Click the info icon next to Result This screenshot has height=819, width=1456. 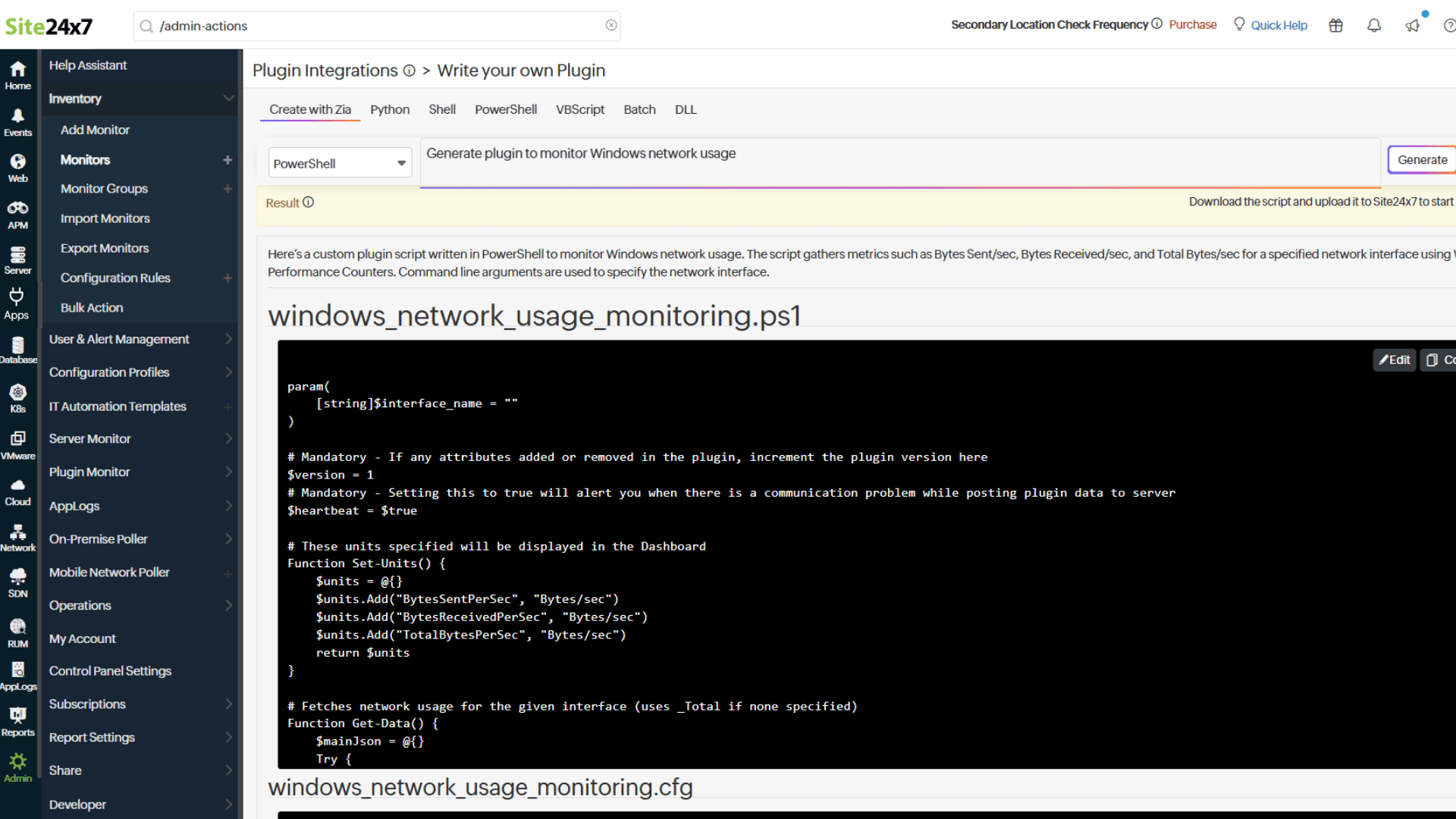point(308,202)
